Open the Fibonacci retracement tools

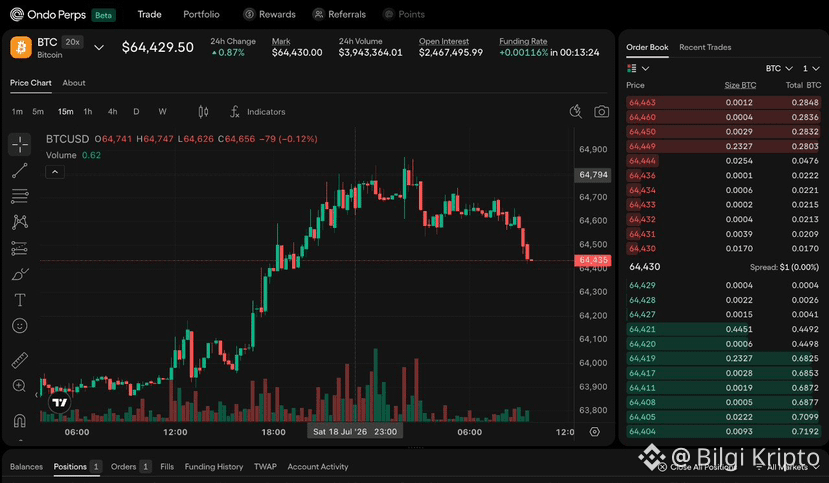[x=20, y=196]
